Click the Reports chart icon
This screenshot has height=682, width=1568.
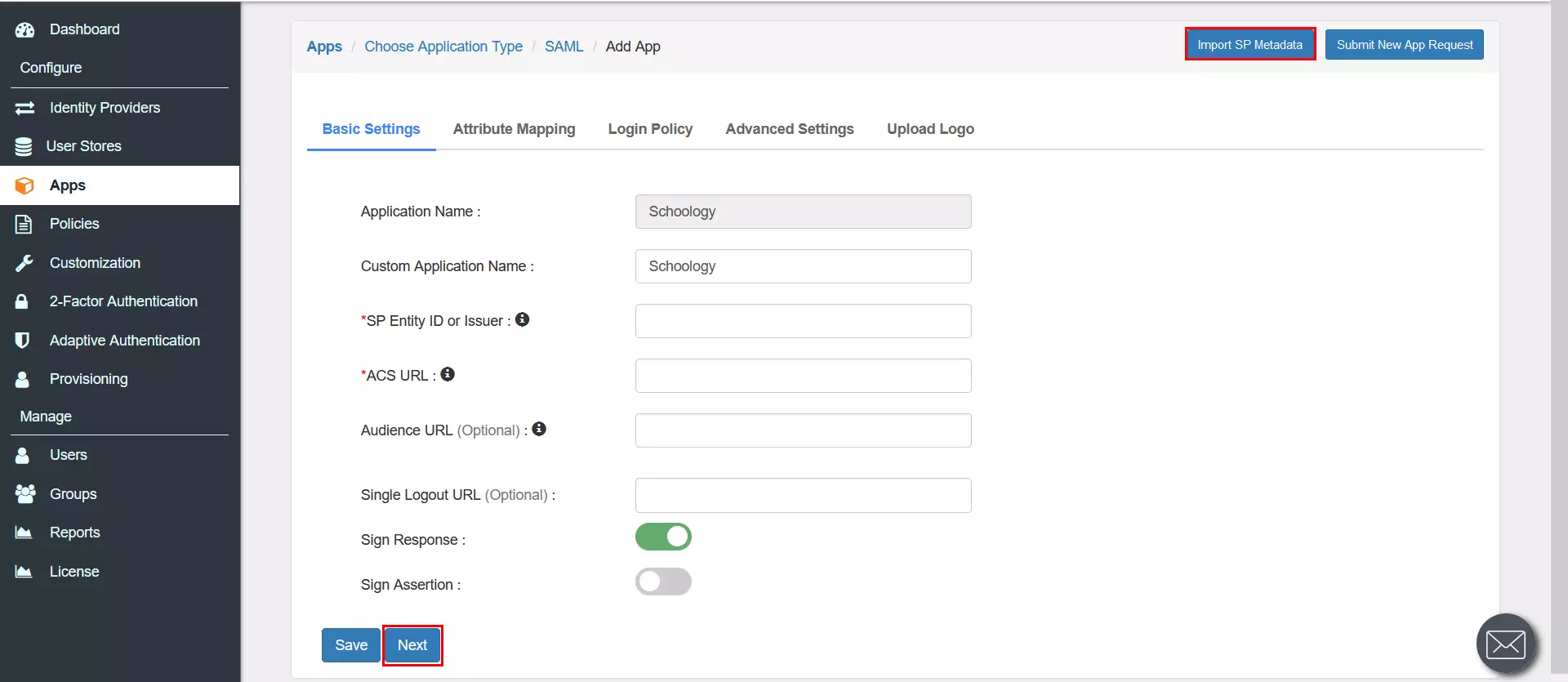tap(24, 533)
